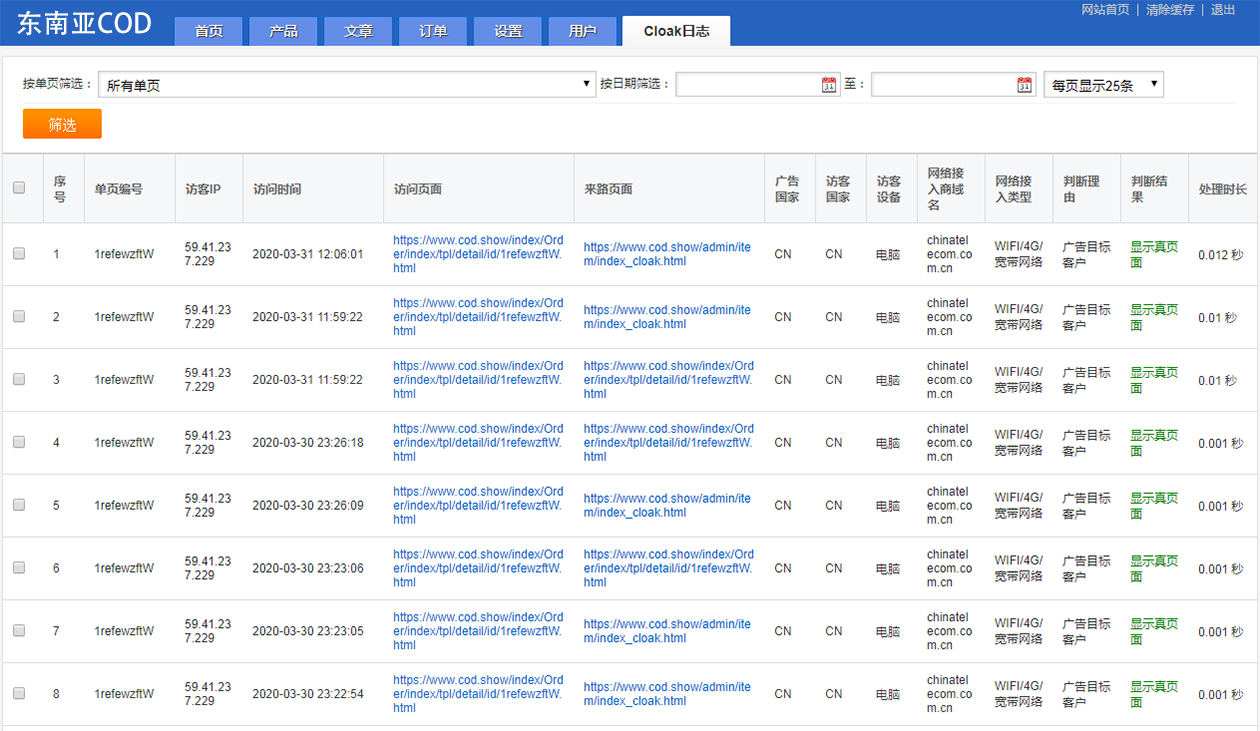1260x731 pixels.
Task: Check the checkbox for row 2
Action: tap(19, 316)
